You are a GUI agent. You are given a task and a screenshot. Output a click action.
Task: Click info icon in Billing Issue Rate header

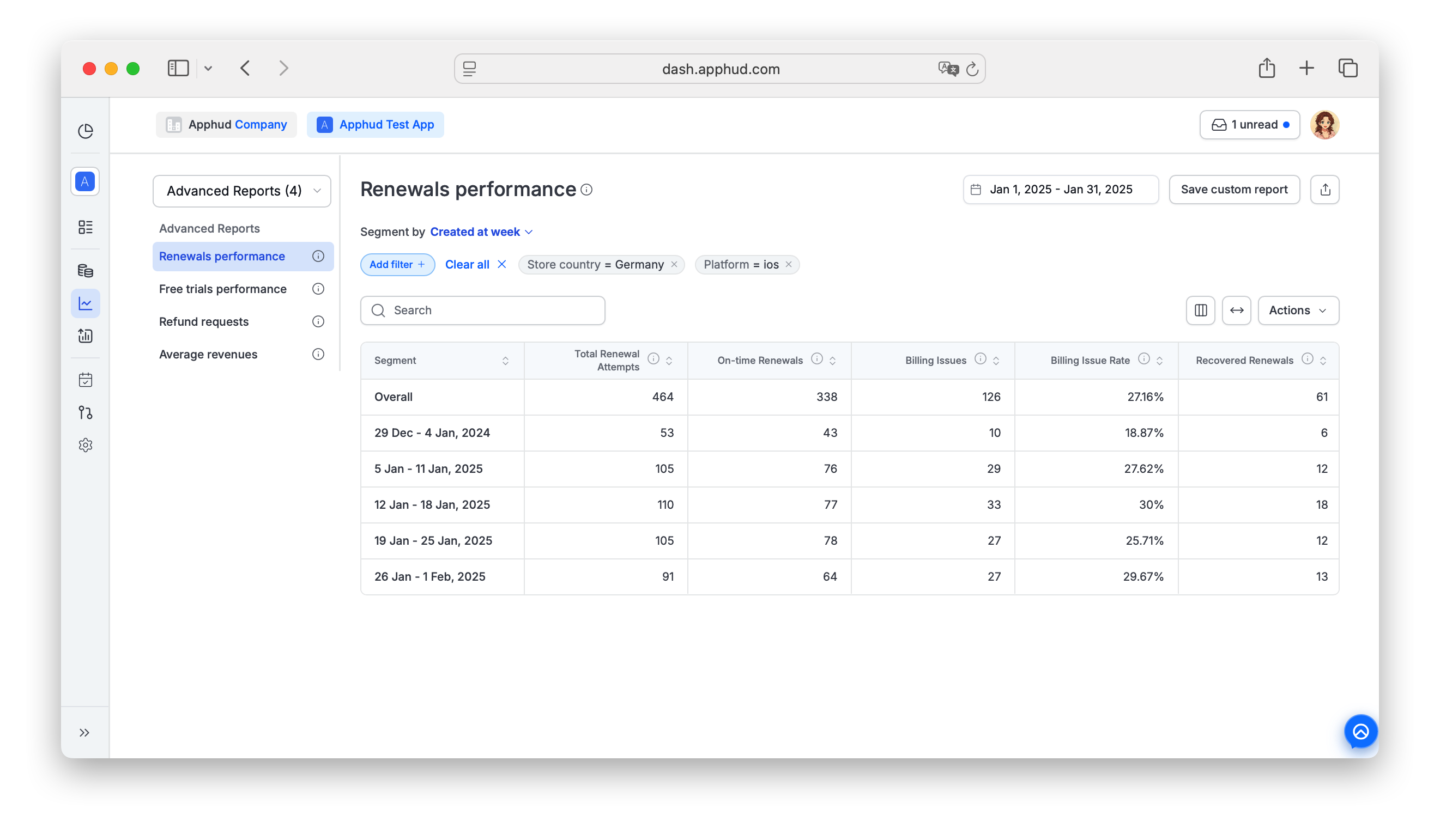coord(1143,358)
